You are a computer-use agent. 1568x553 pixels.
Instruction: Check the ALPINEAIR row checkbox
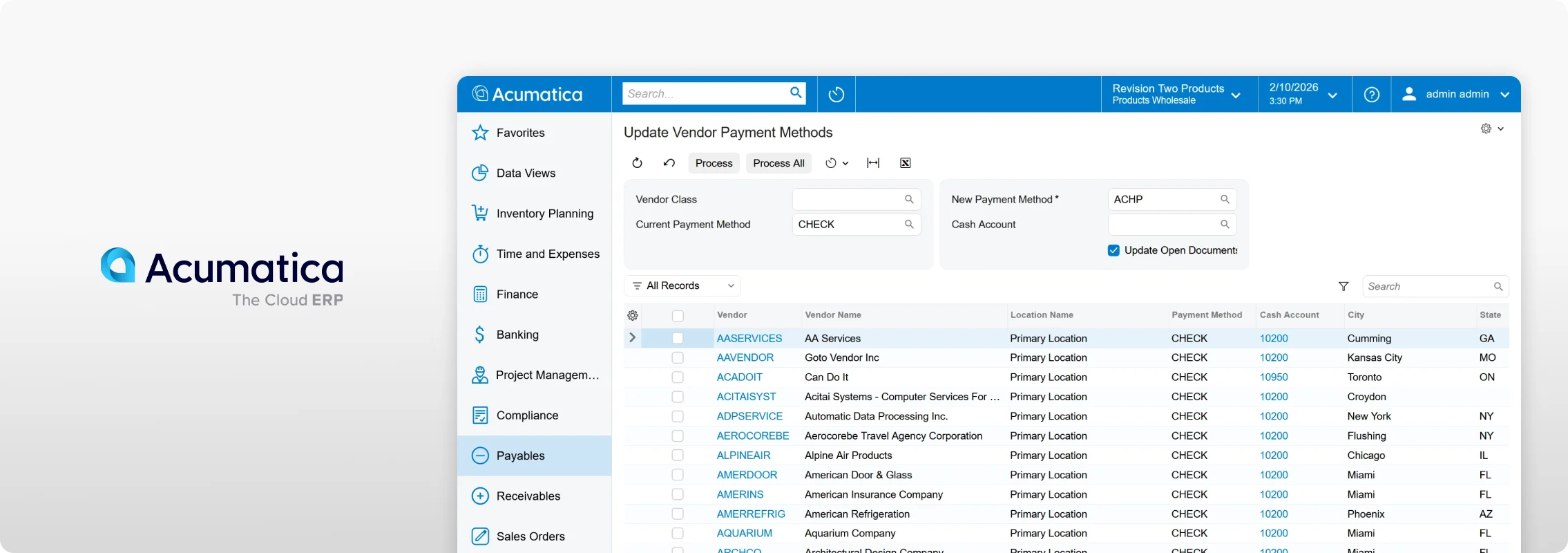click(x=678, y=456)
